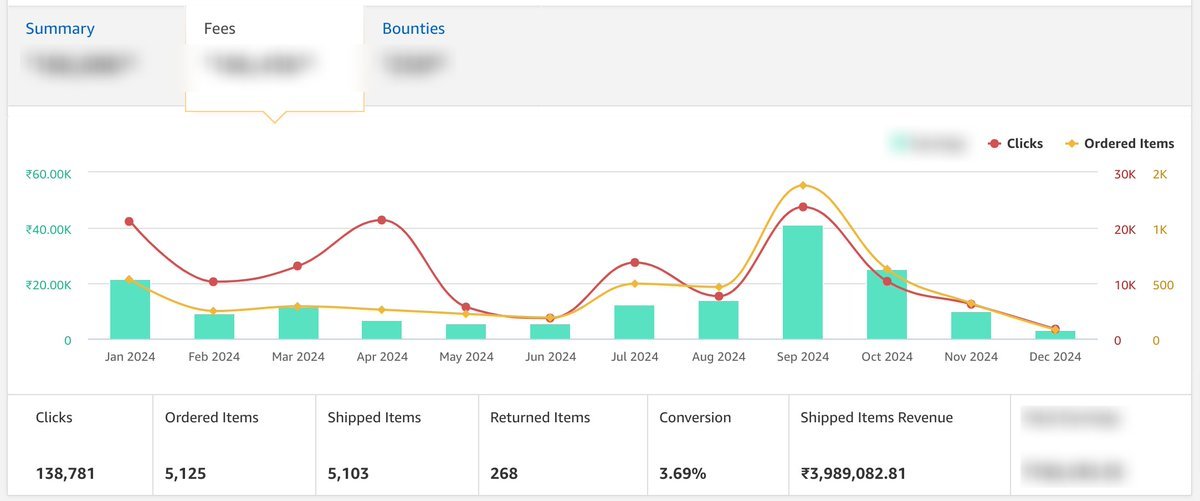Toggle the Ordered Items legend series
Screen dimensions: 1200x501
click(x=1120, y=144)
